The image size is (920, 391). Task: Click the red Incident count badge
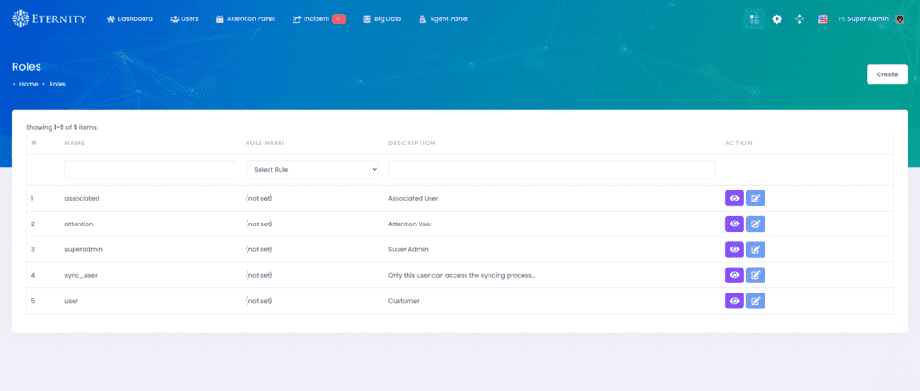coord(339,19)
